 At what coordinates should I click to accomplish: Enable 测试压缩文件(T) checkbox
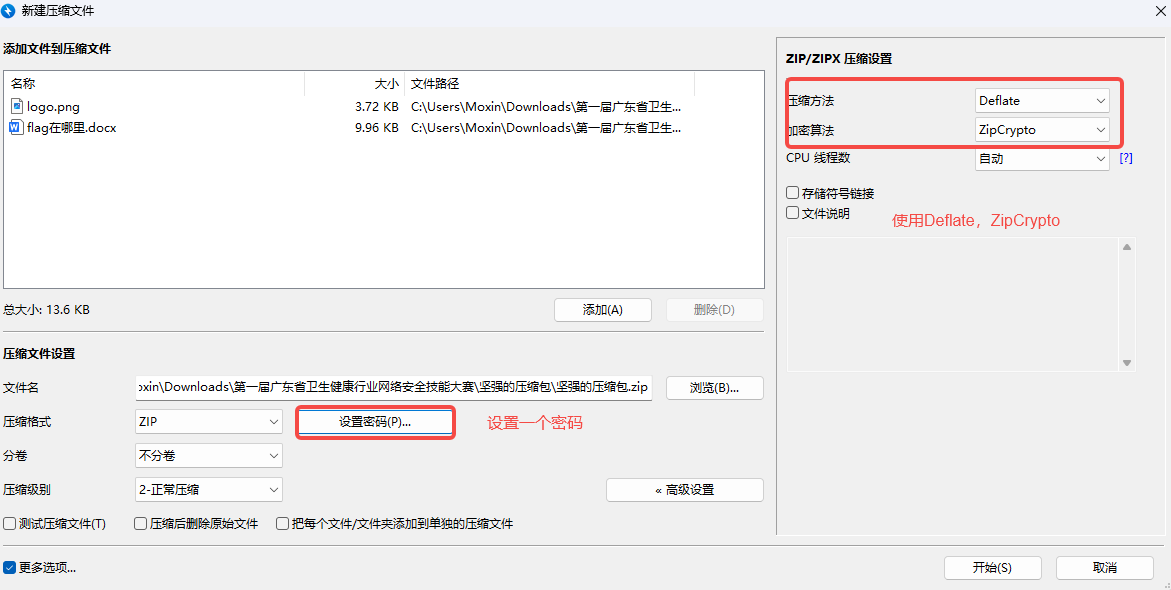pyautogui.click(x=10, y=524)
